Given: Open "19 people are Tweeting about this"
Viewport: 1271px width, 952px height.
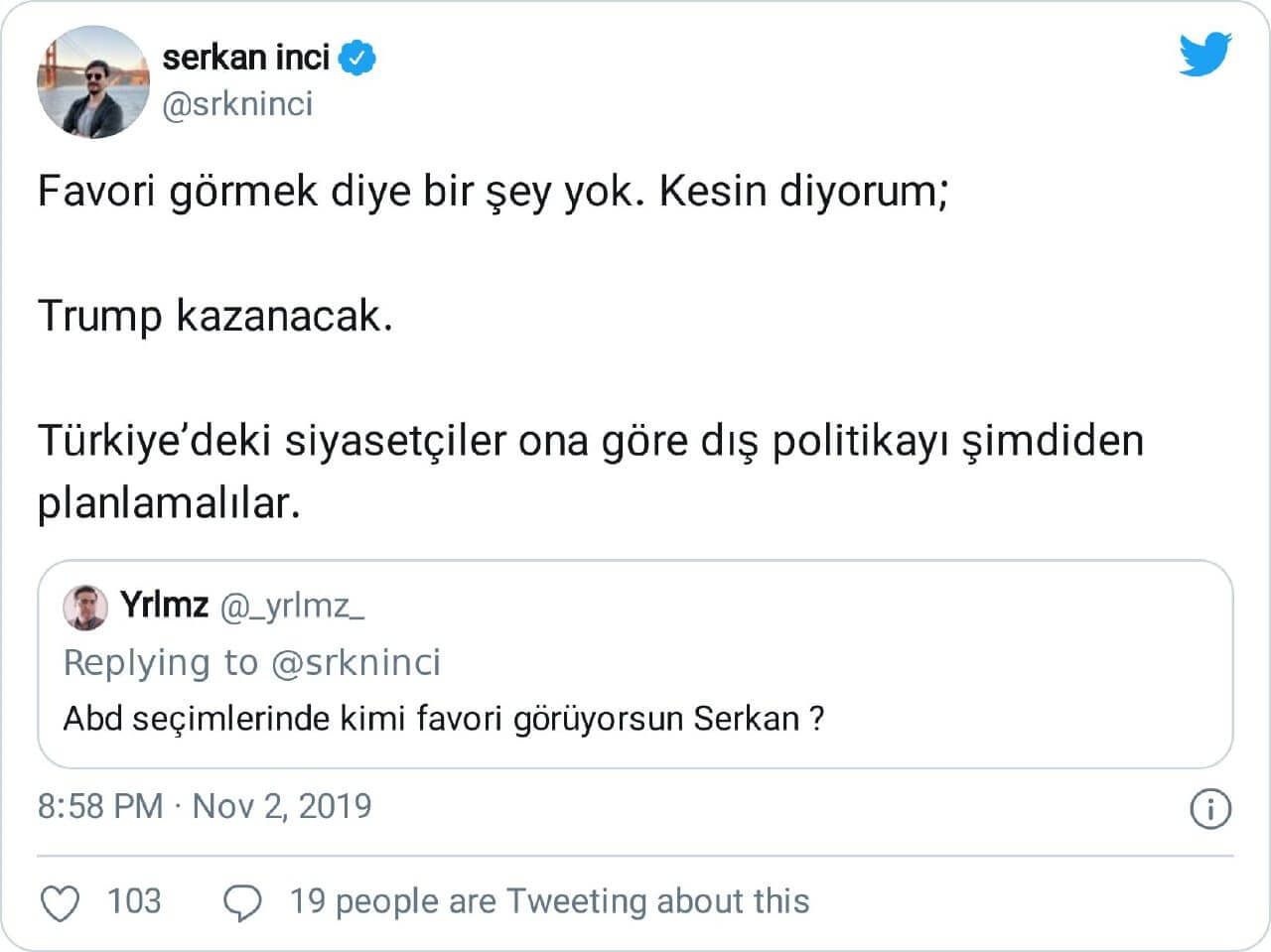Looking at the screenshot, I should (549, 901).
